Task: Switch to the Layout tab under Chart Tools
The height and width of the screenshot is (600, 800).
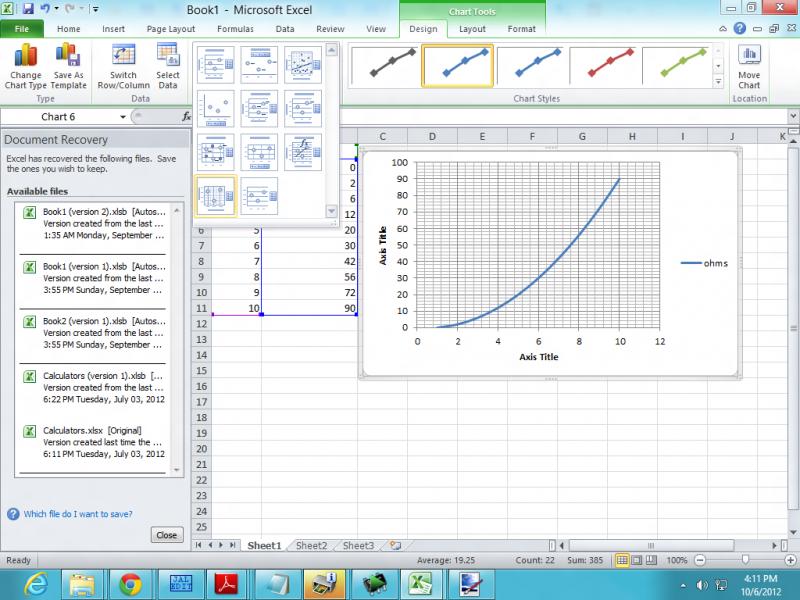Action: (x=472, y=29)
